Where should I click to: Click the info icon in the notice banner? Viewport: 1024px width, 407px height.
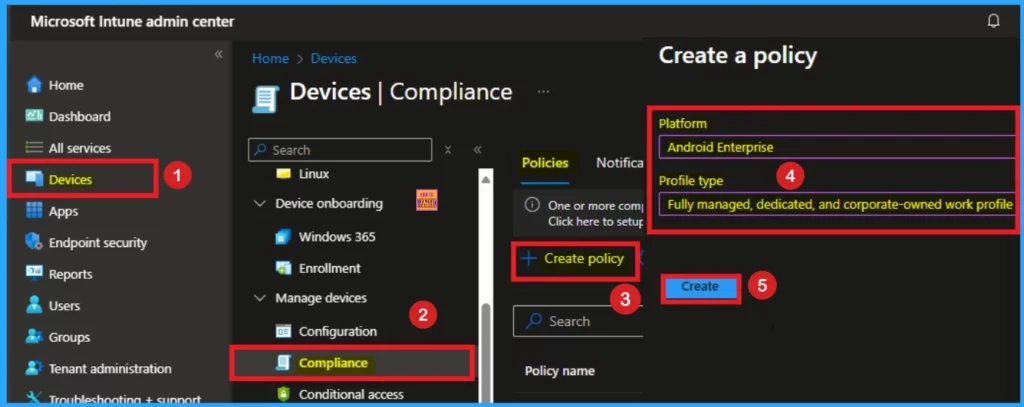pos(532,205)
